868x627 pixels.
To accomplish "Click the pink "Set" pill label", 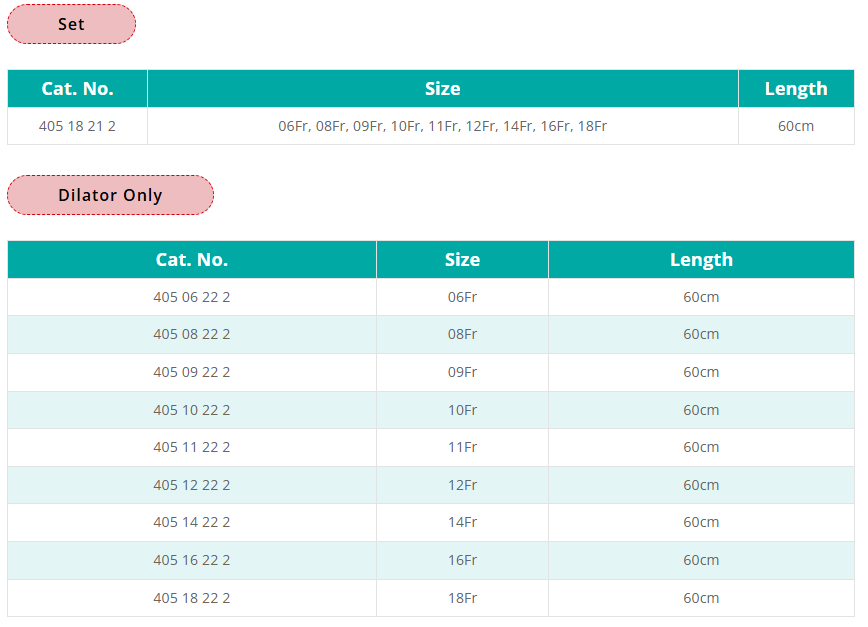I will 71,24.
